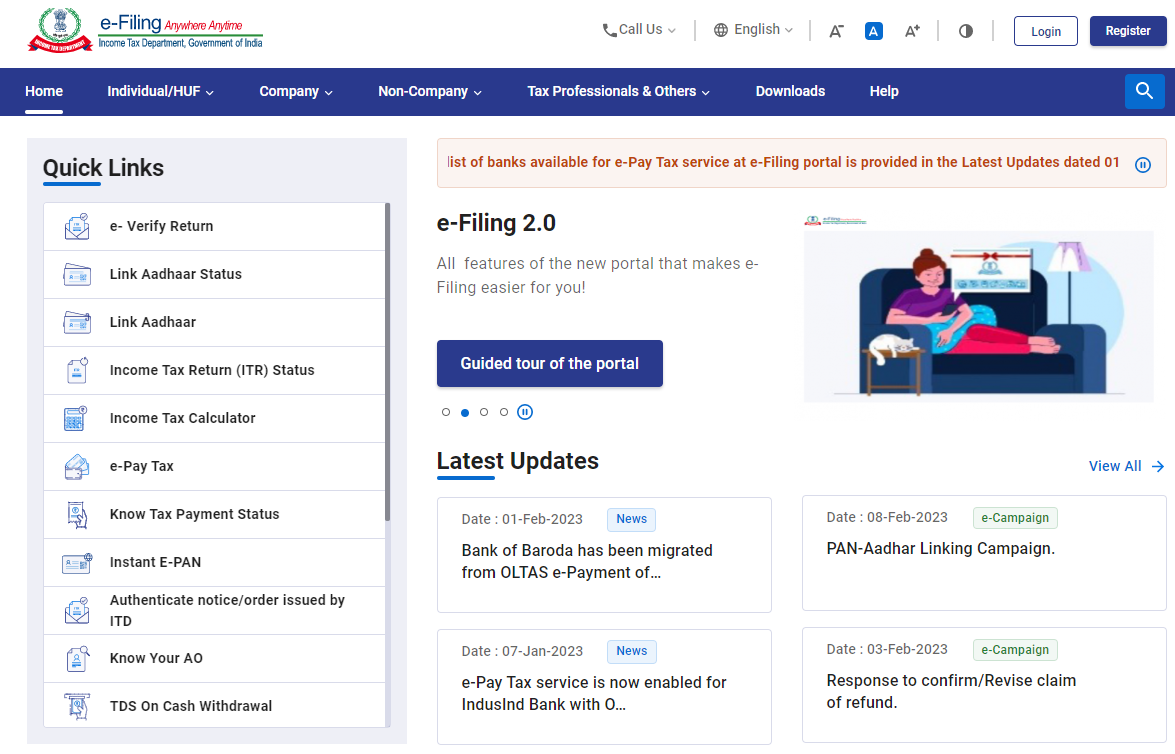The width and height of the screenshot is (1175, 754).
Task: Decrease font size with A- icon
Action: point(836,31)
